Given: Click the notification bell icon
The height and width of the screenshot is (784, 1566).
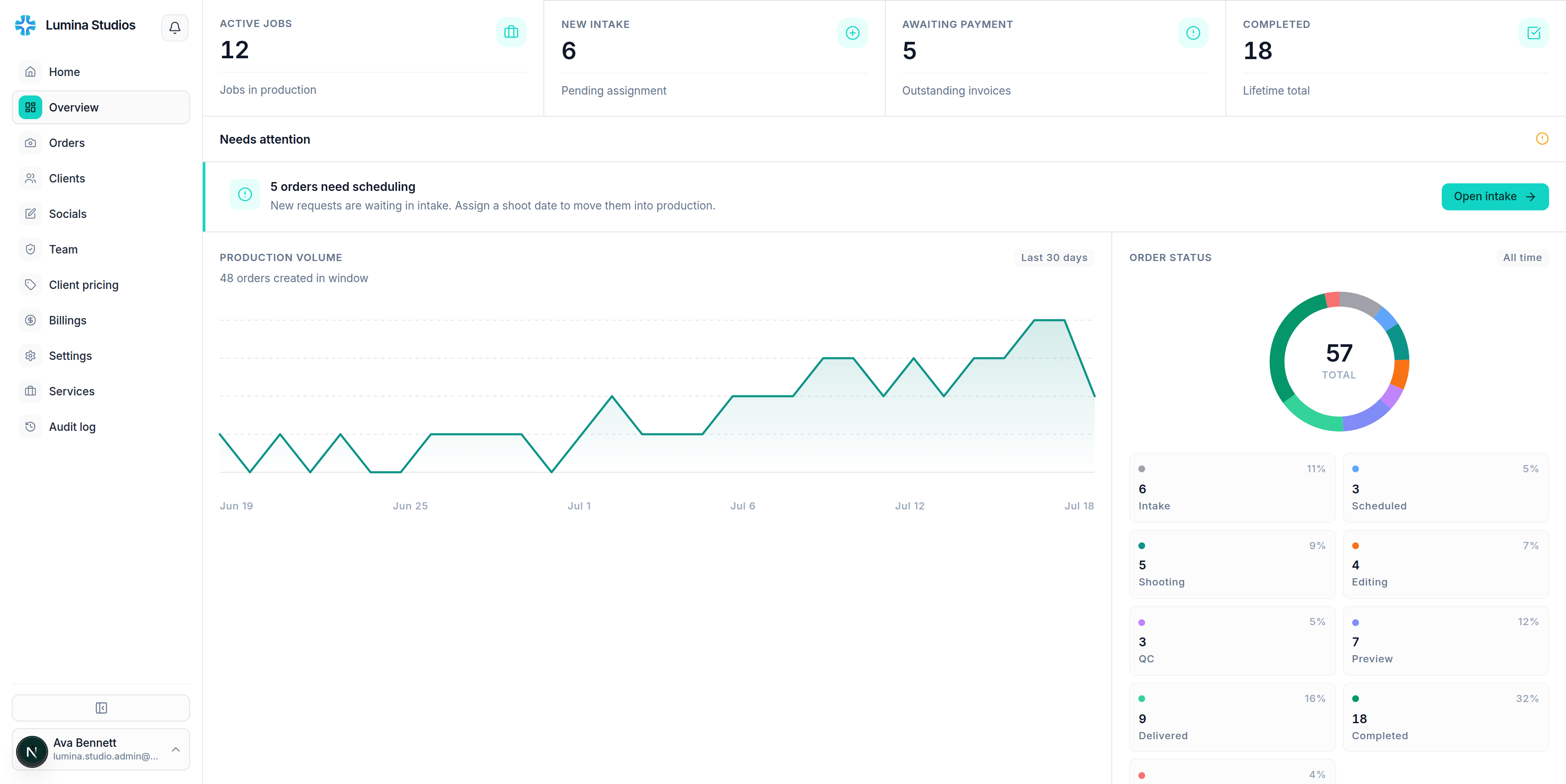Looking at the screenshot, I should [175, 27].
